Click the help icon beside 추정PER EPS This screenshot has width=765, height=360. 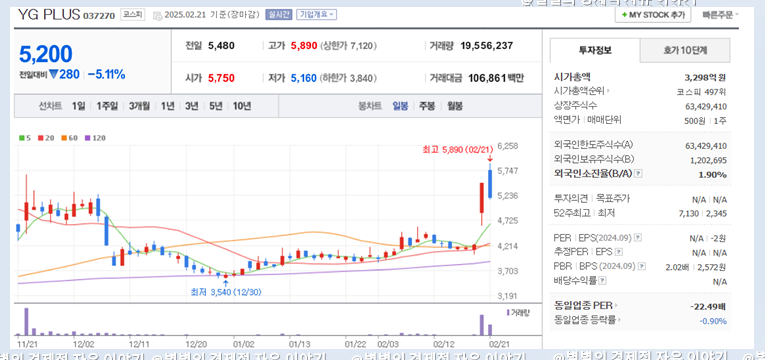coord(619,252)
